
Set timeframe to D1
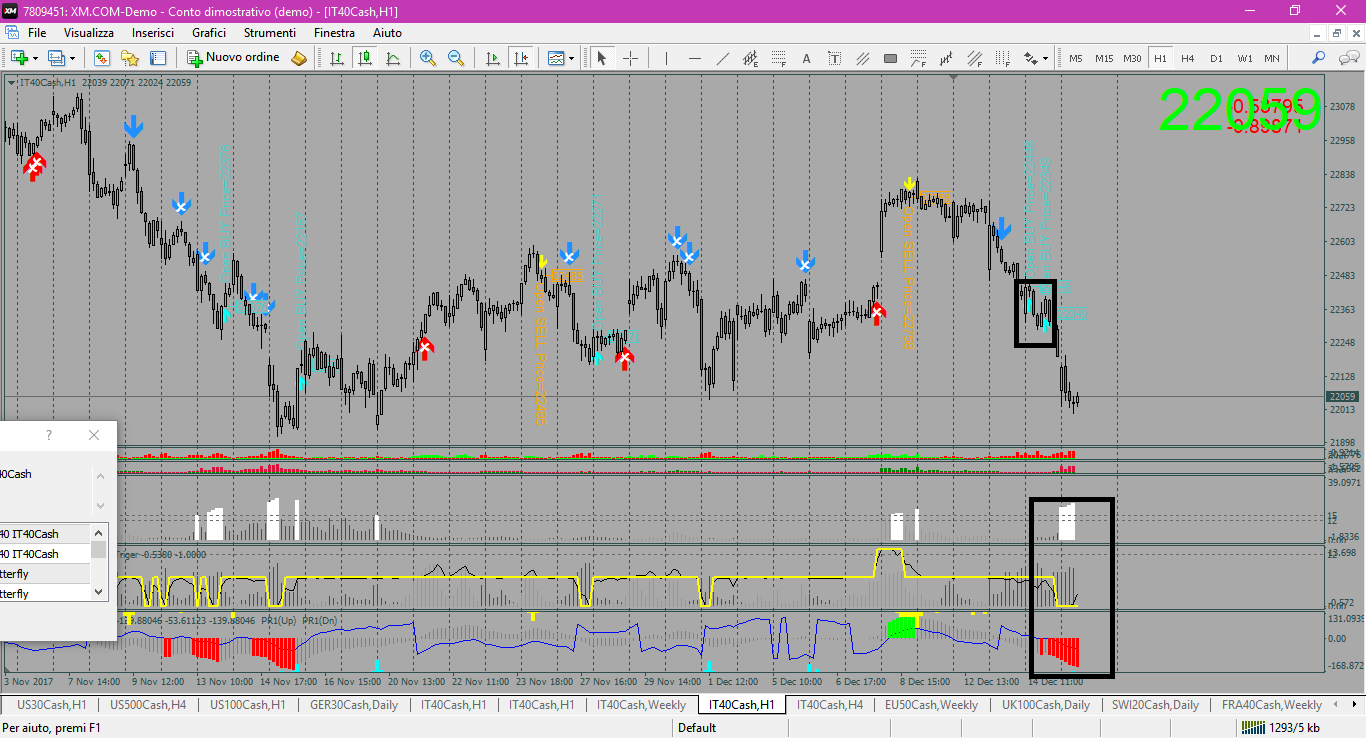[x=1216, y=58]
